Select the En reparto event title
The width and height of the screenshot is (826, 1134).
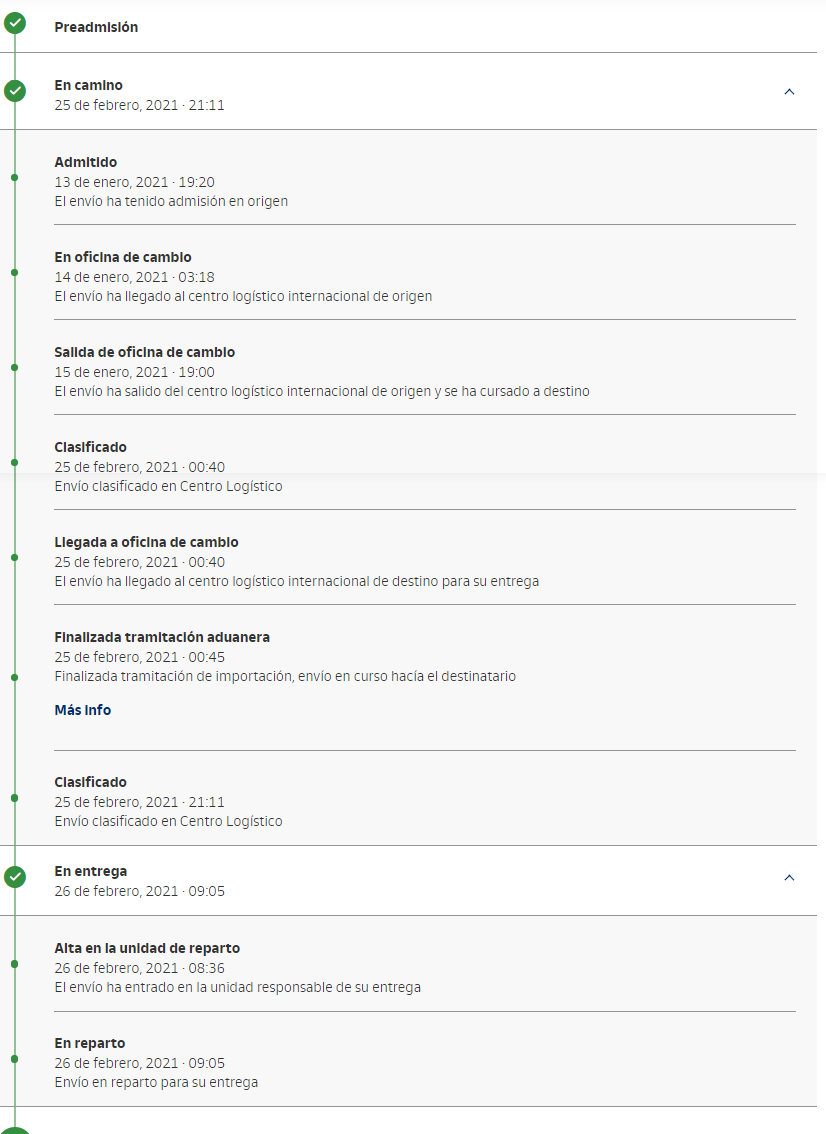pos(90,1043)
